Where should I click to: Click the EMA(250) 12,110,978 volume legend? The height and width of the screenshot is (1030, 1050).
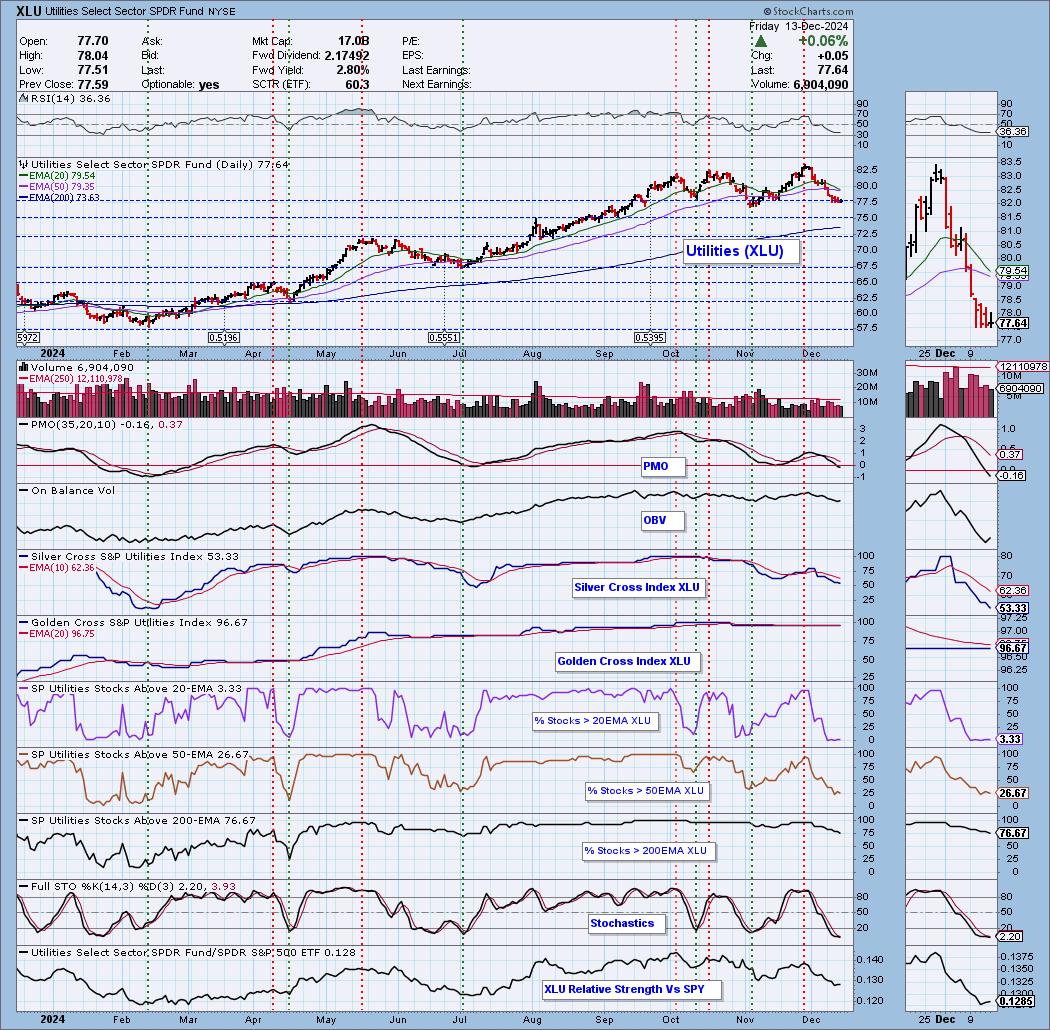70,379
